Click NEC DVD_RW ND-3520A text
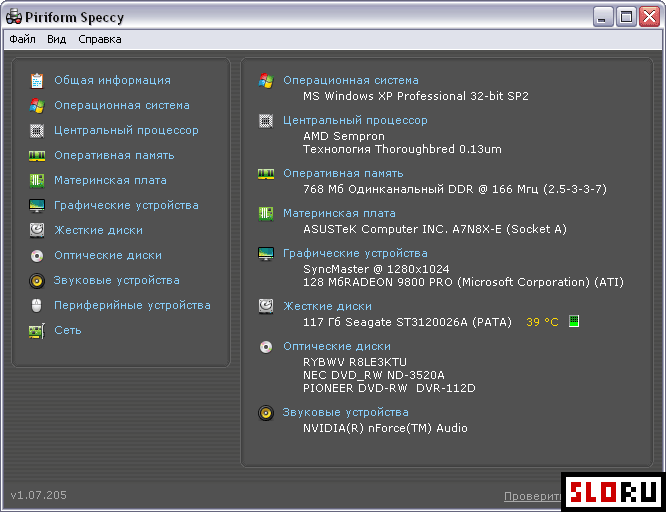This screenshot has width=666, height=512. click(x=373, y=376)
